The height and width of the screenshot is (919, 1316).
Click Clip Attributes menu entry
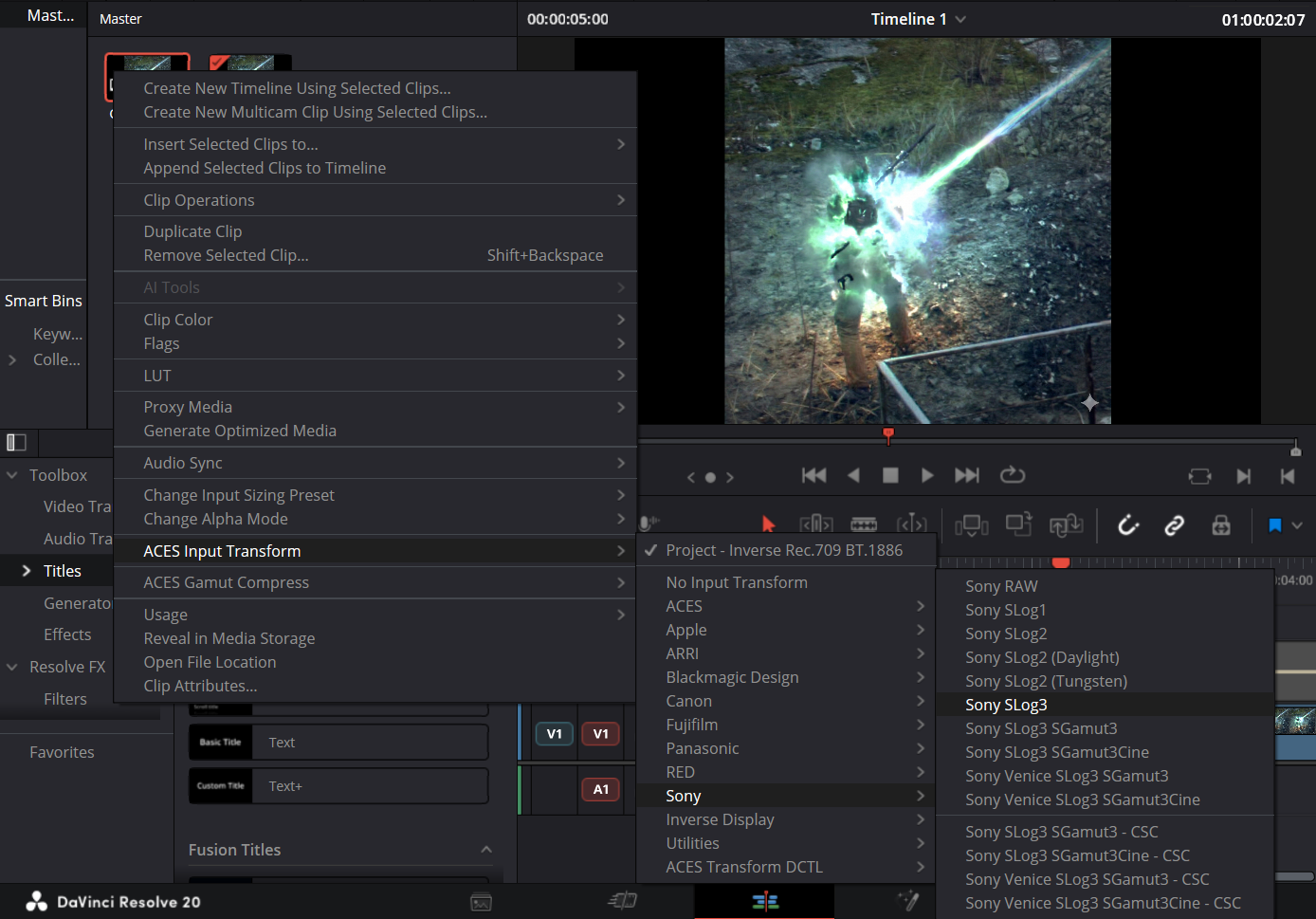[200, 686]
